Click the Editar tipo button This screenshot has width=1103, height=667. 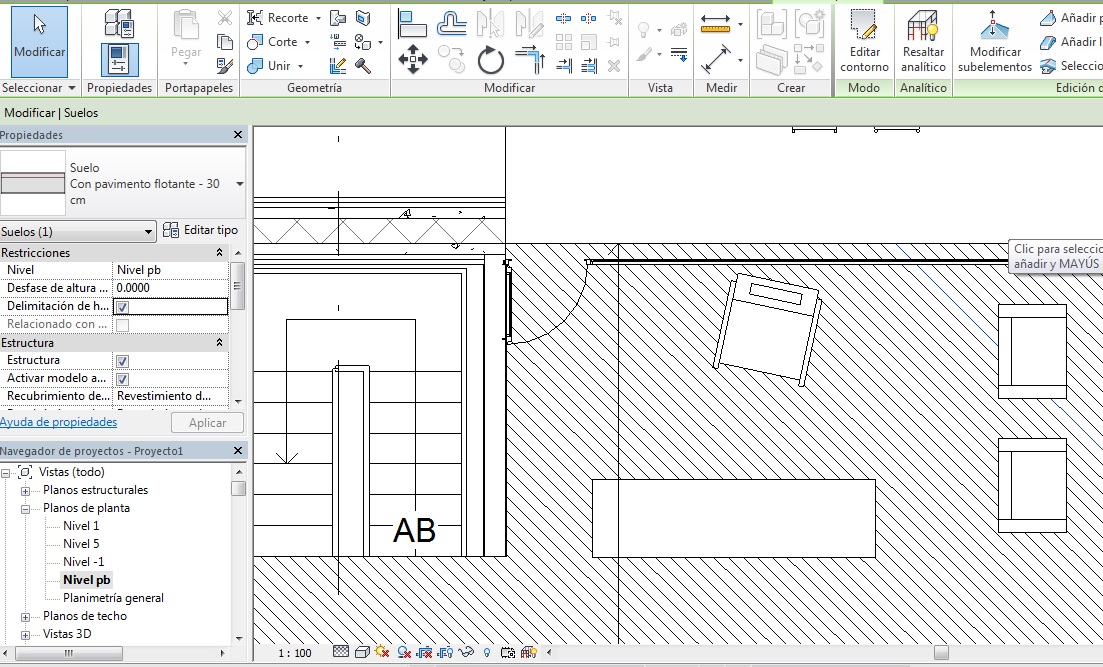200,231
